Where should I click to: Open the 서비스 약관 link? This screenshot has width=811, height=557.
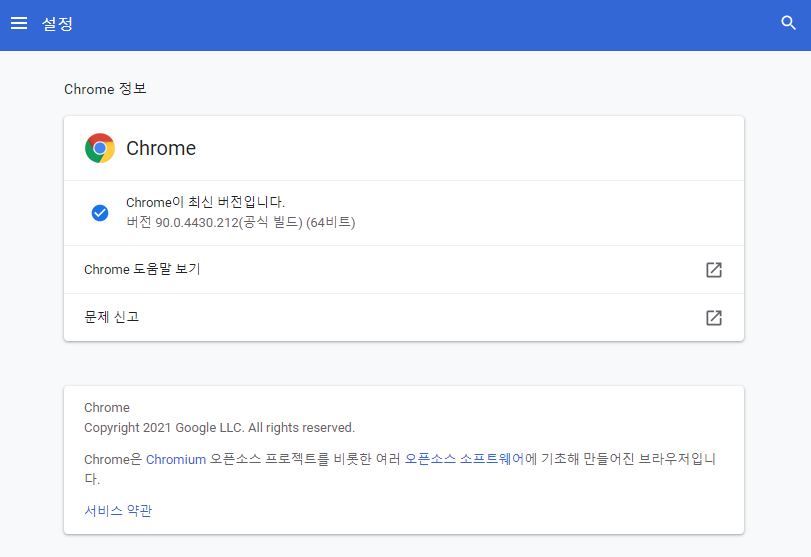click(x=118, y=510)
